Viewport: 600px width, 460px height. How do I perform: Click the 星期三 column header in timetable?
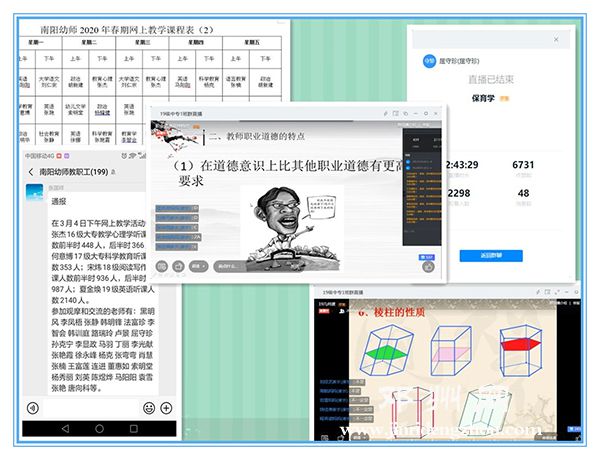coord(142,42)
